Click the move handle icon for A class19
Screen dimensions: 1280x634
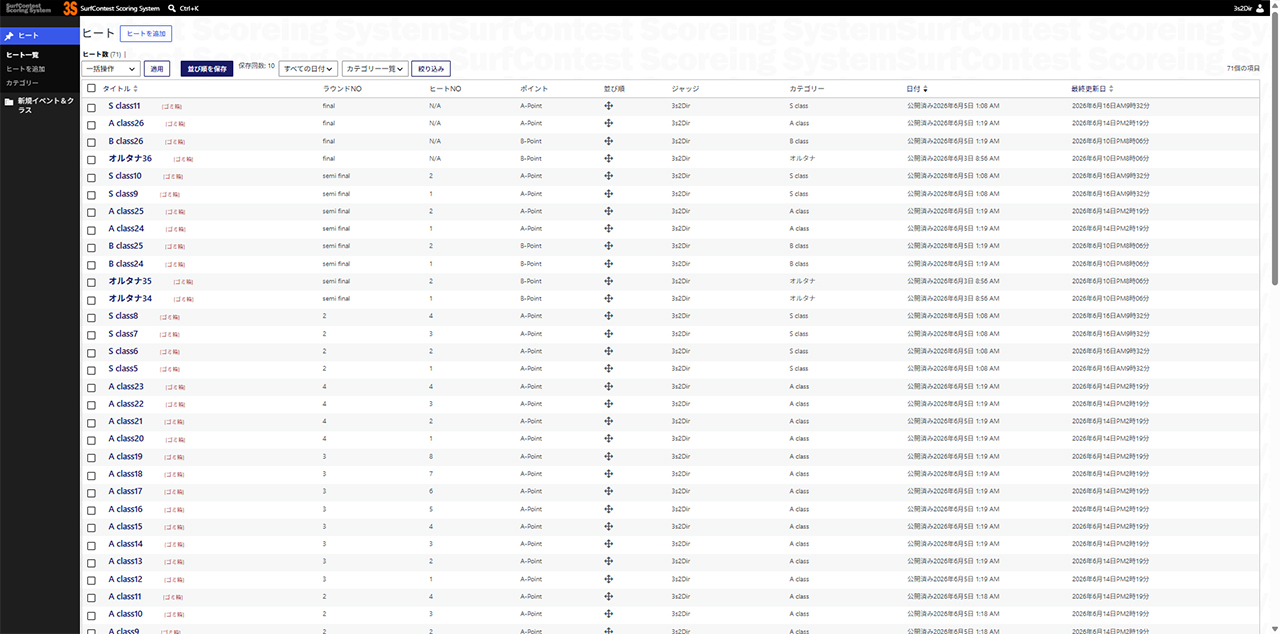[608, 456]
